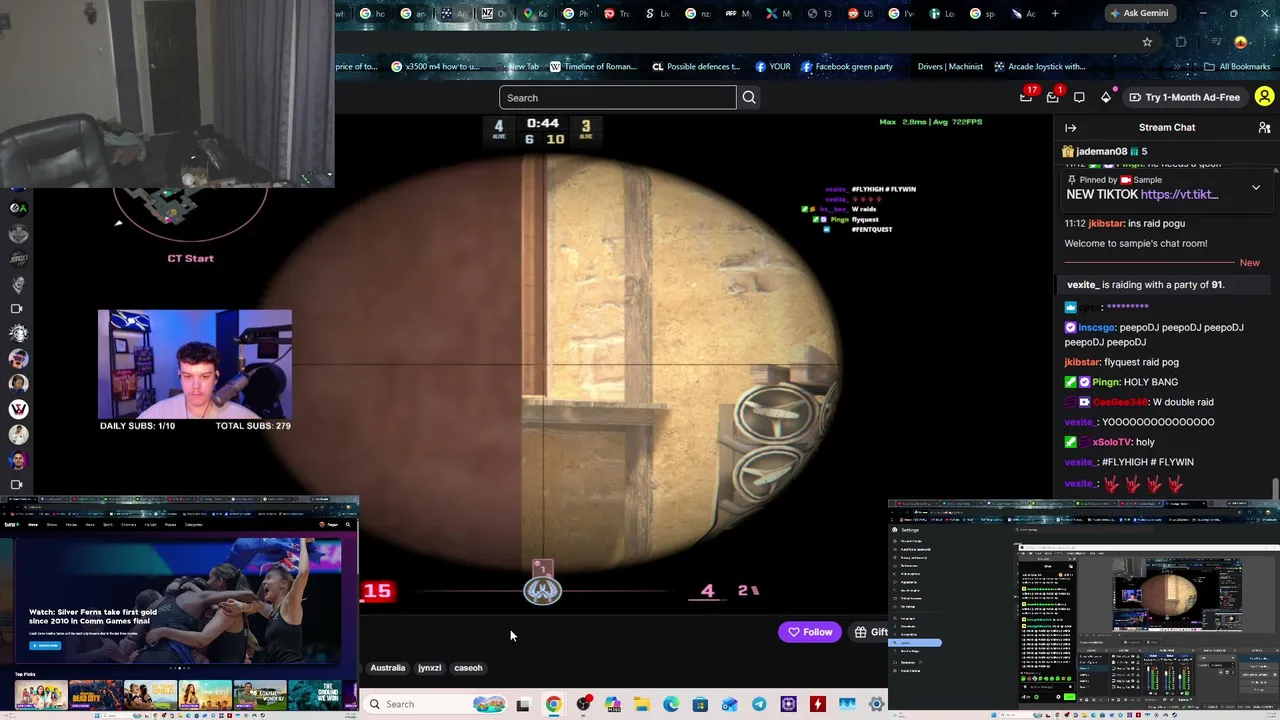Image resolution: width=1280 pixels, height=720 pixels.
Task: Select the jynxzi stream tag
Action: tap(429, 668)
